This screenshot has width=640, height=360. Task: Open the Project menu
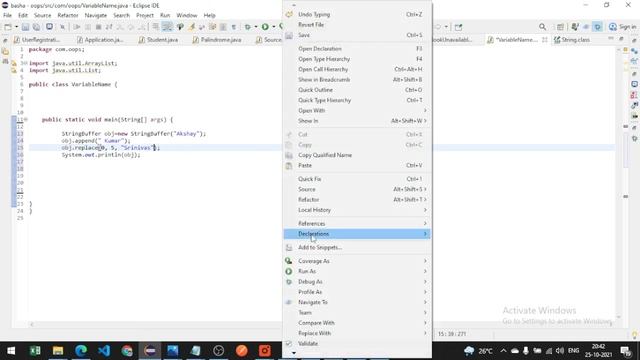click(x=145, y=15)
